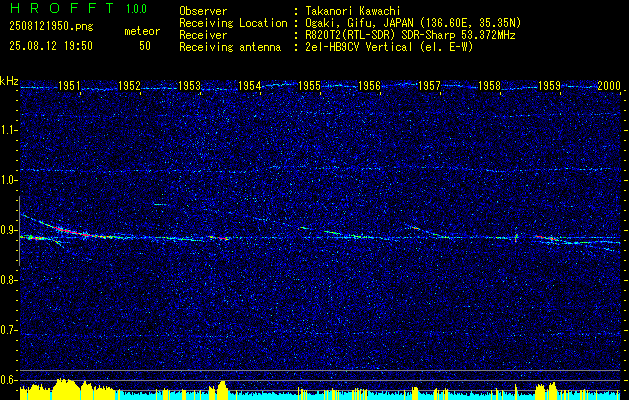Click the 1954 time marker
Viewport: 629px width, 400px height.
250,86
